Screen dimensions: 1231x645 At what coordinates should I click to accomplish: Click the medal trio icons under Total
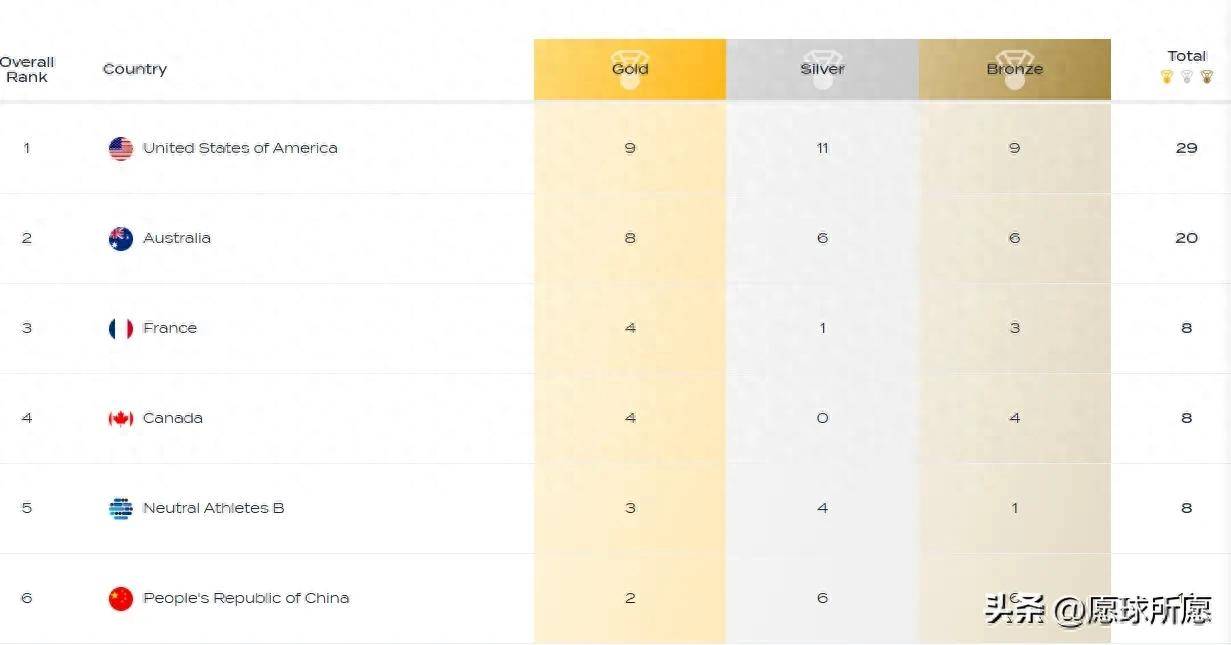click(1187, 77)
